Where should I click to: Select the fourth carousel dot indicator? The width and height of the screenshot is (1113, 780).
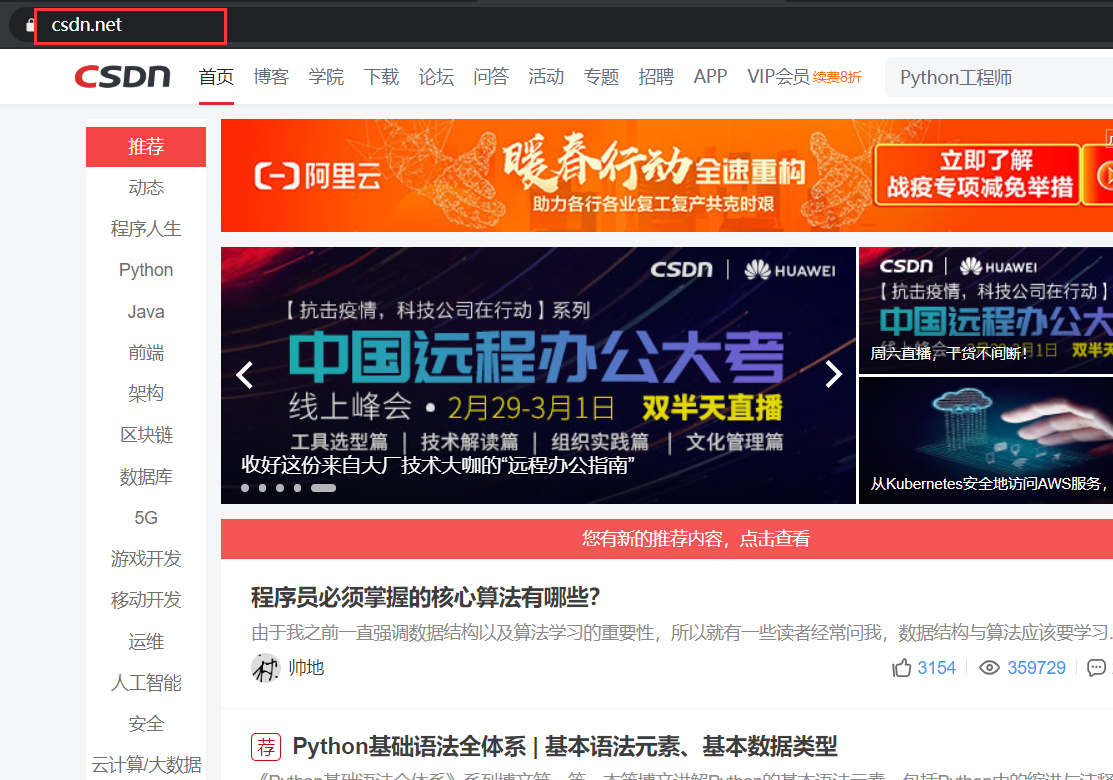coord(297,488)
